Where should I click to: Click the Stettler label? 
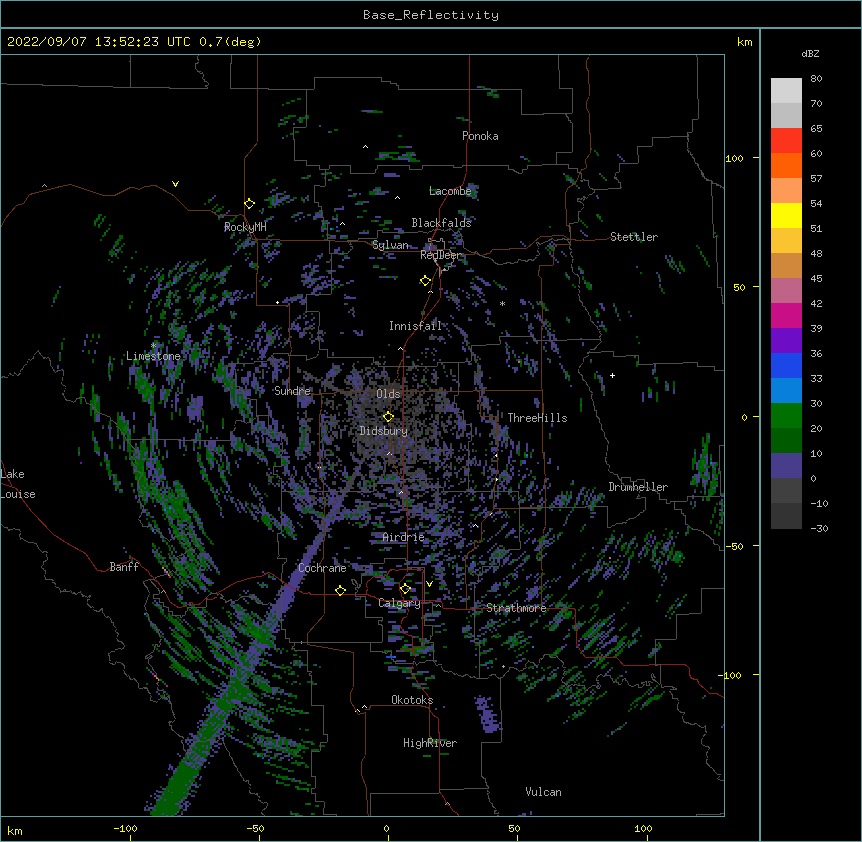[634, 237]
